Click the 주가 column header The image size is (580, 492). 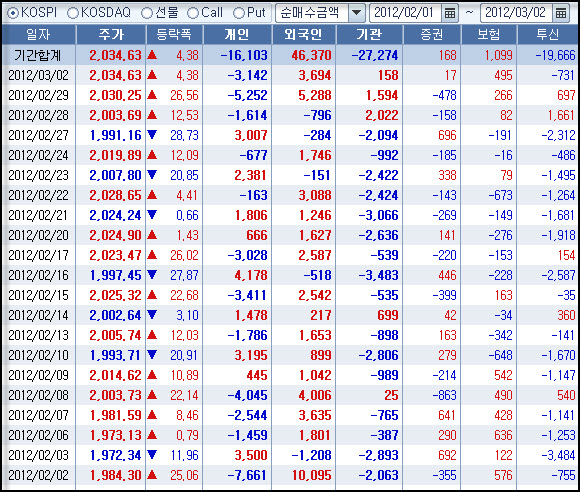tap(111, 34)
